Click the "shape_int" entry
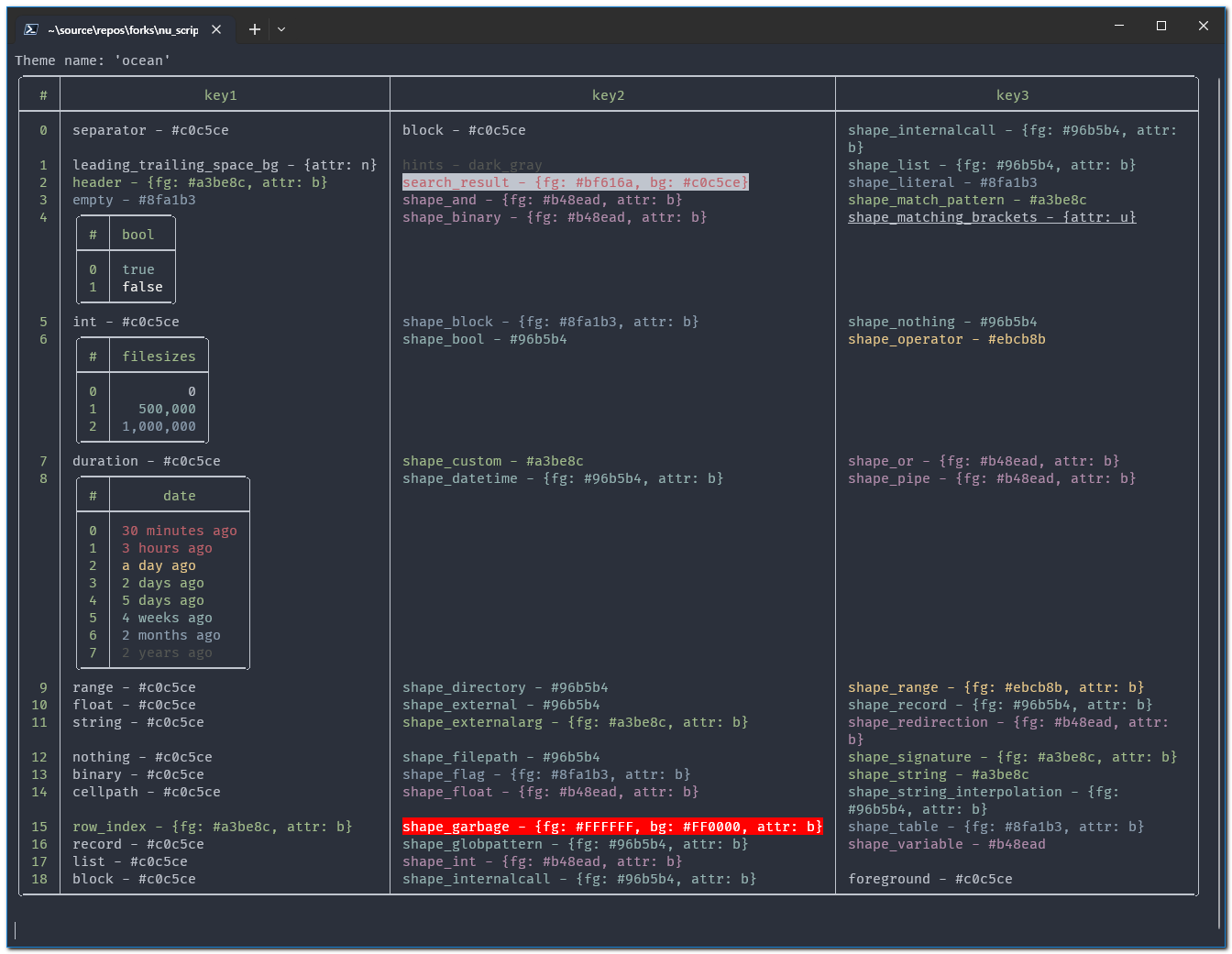The image size is (1232, 954). tap(543, 861)
